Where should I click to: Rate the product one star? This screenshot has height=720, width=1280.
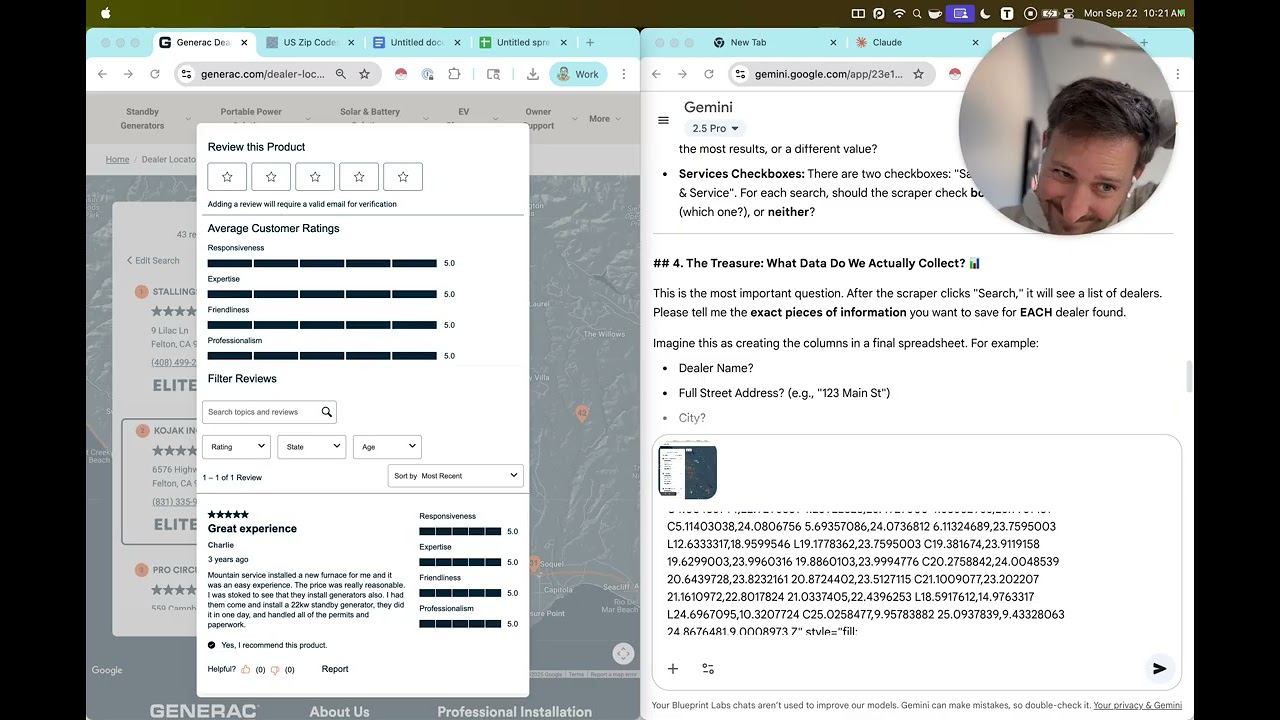tap(227, 177)
